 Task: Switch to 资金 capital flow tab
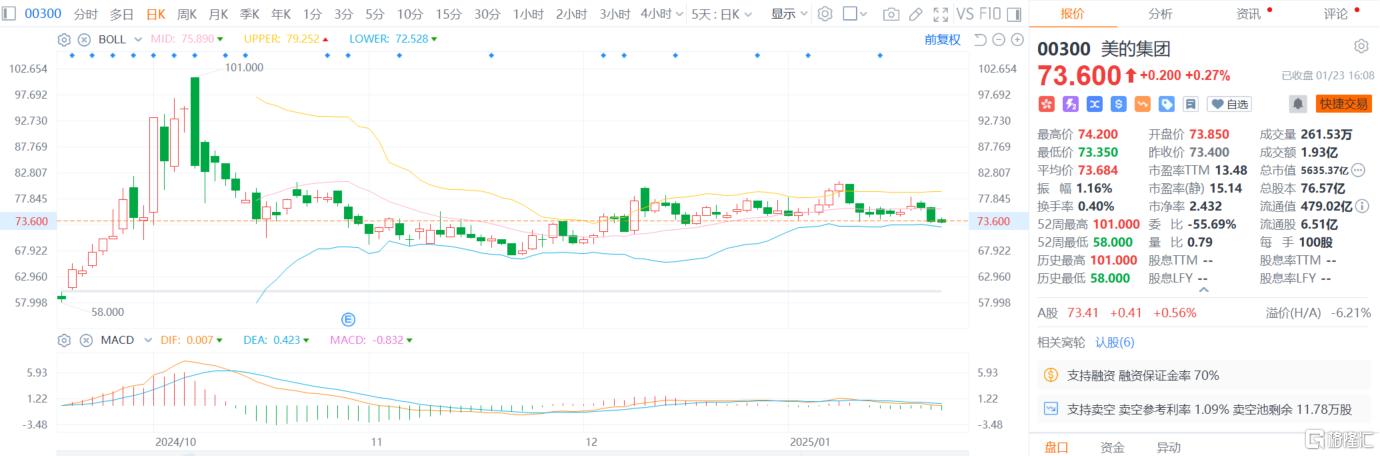tap(1112, 447)
